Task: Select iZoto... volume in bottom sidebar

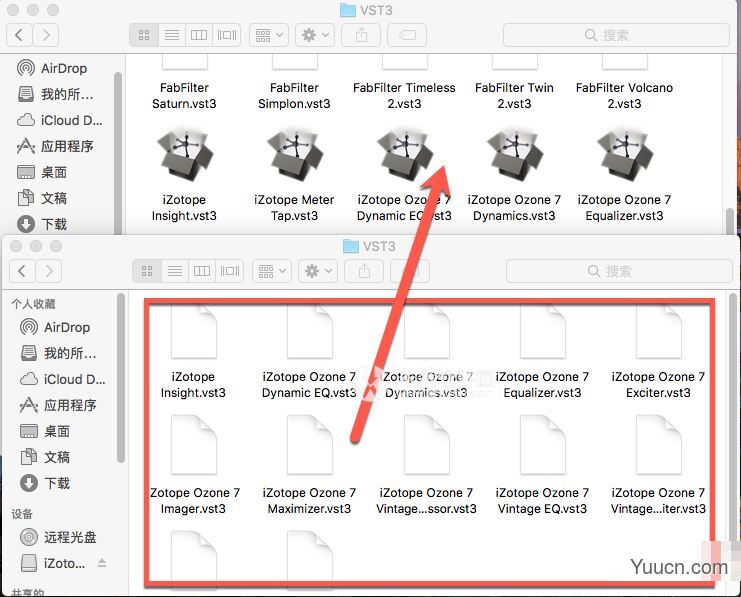Action: 53,563
